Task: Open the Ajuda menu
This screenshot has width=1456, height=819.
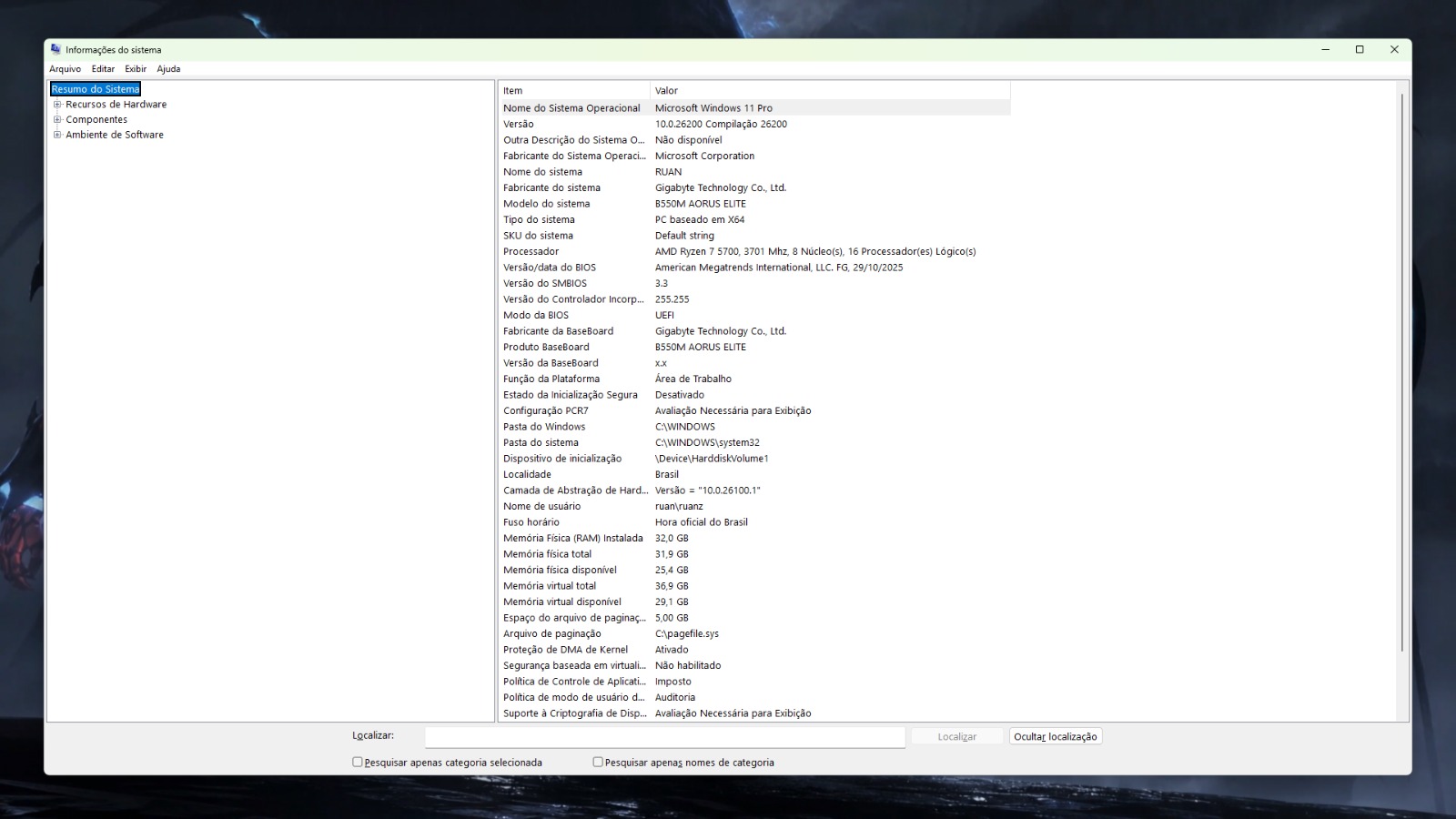Action: click(x=168, y=69)
